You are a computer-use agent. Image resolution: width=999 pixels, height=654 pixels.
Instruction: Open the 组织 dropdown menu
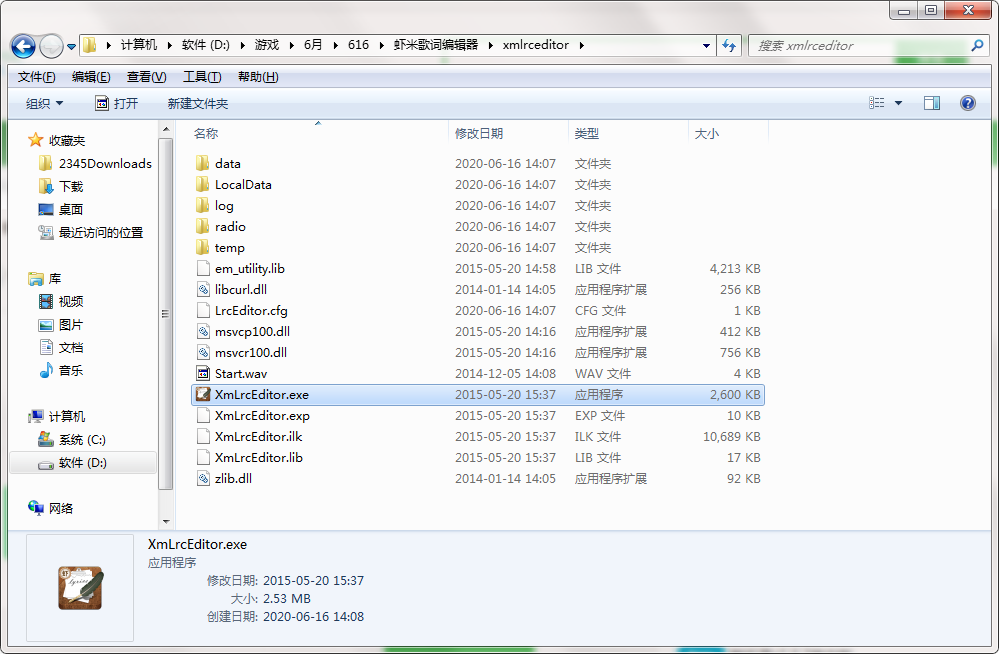point(44,104)
